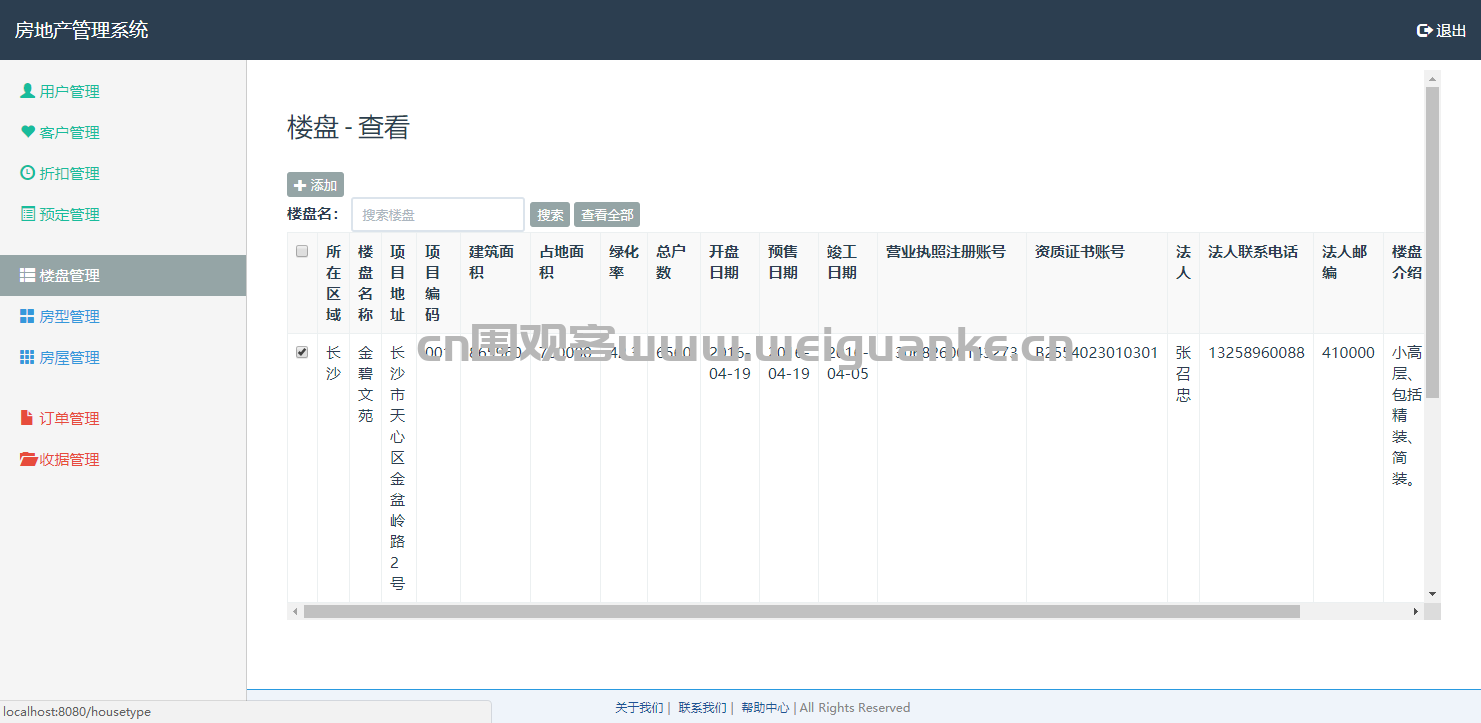This screenshot has width=1481, height=723.
Task: Toggle the select-all checkbox in table header
Action: 302,252
